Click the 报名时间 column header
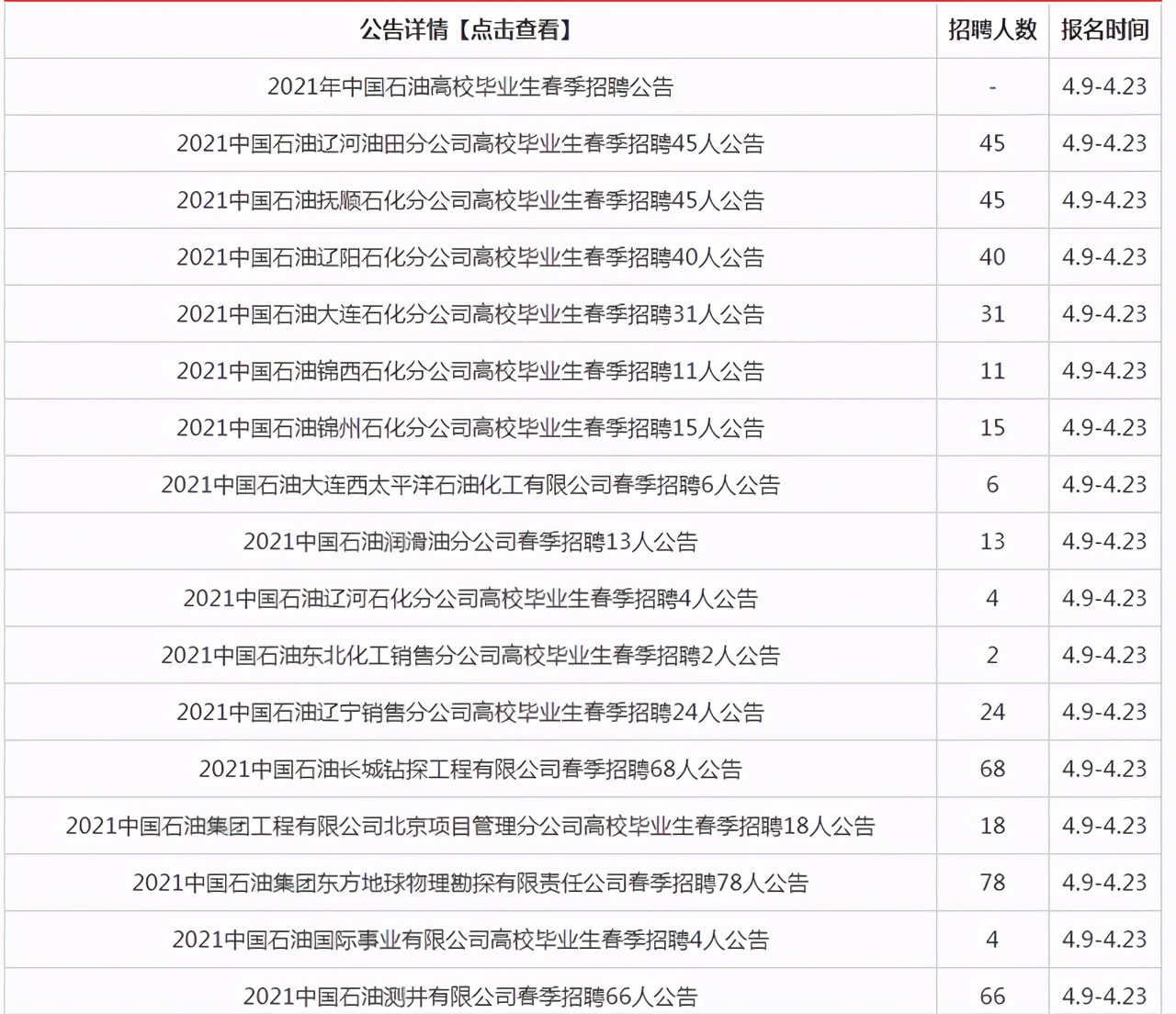 click(x=1105, y=30)
